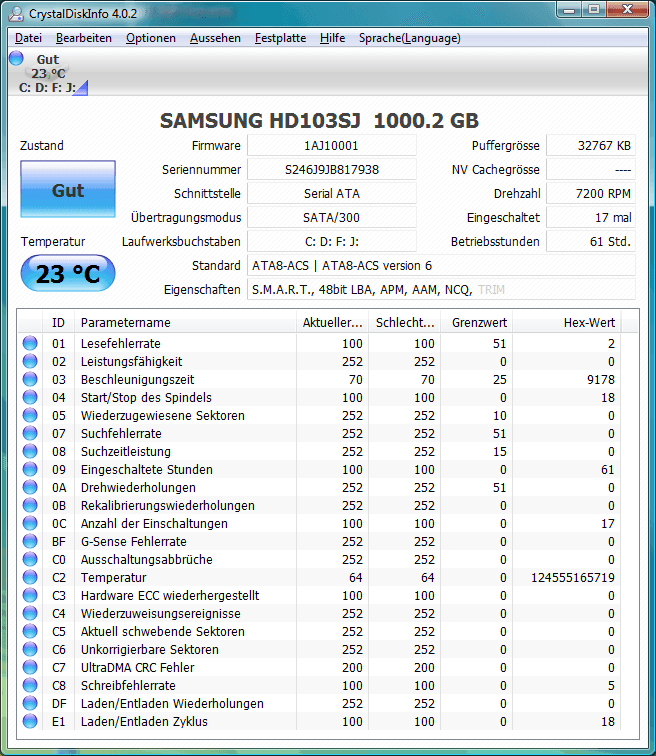The height and width of the screenshot is (756, 656).
Task: Select the Lesefehlerrate parameter name
Action: pyautogui.click(x=120, y=343)
